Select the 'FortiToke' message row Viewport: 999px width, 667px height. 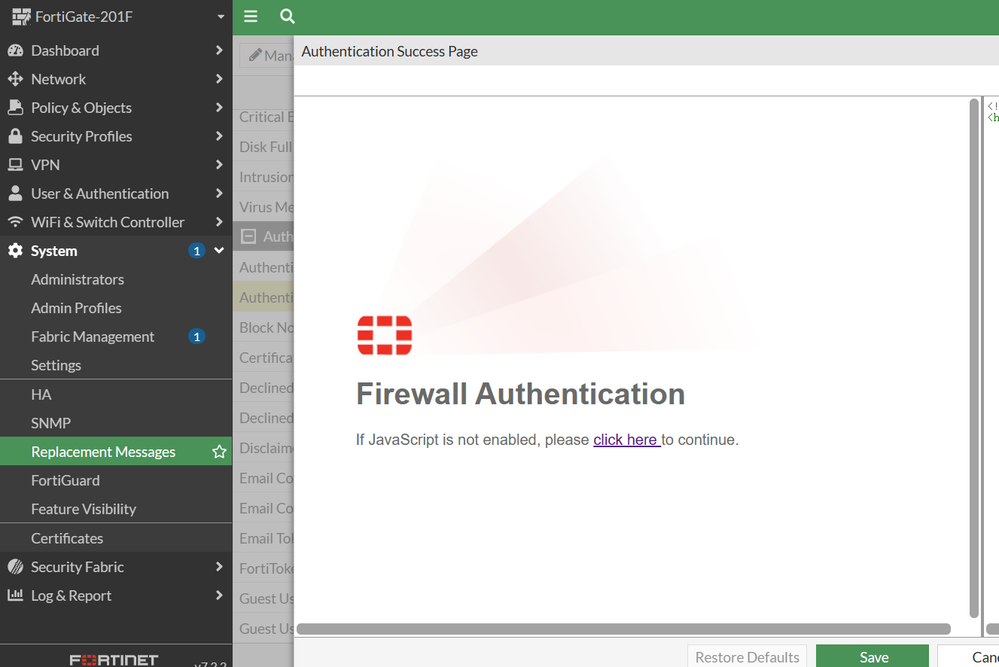pos(264,568)
